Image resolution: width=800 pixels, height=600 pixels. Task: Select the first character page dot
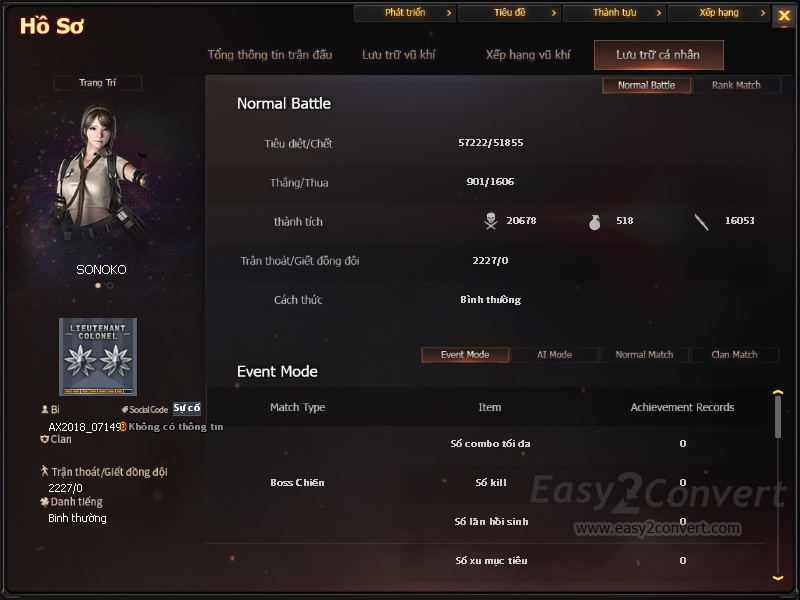pyautogui.click(x=98, y=286)
